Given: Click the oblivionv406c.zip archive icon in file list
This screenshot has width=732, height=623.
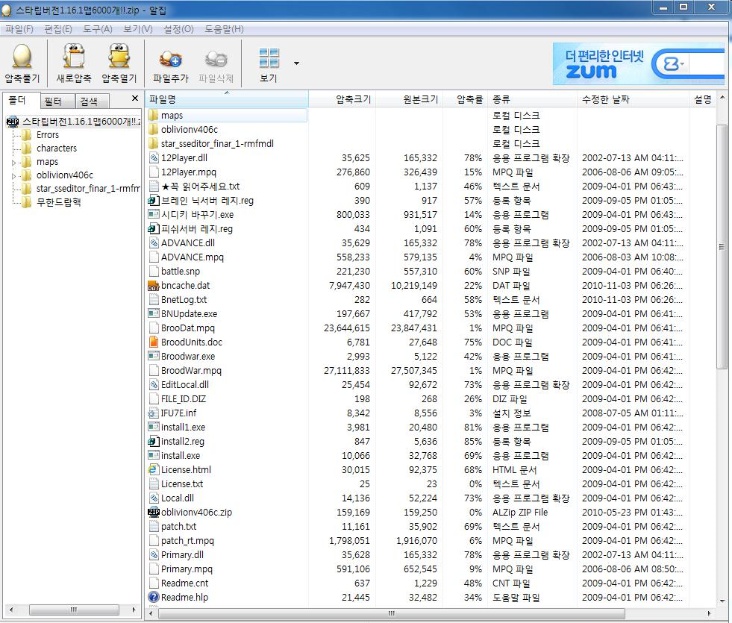Looking at the screenshot, I should (153, 512).
